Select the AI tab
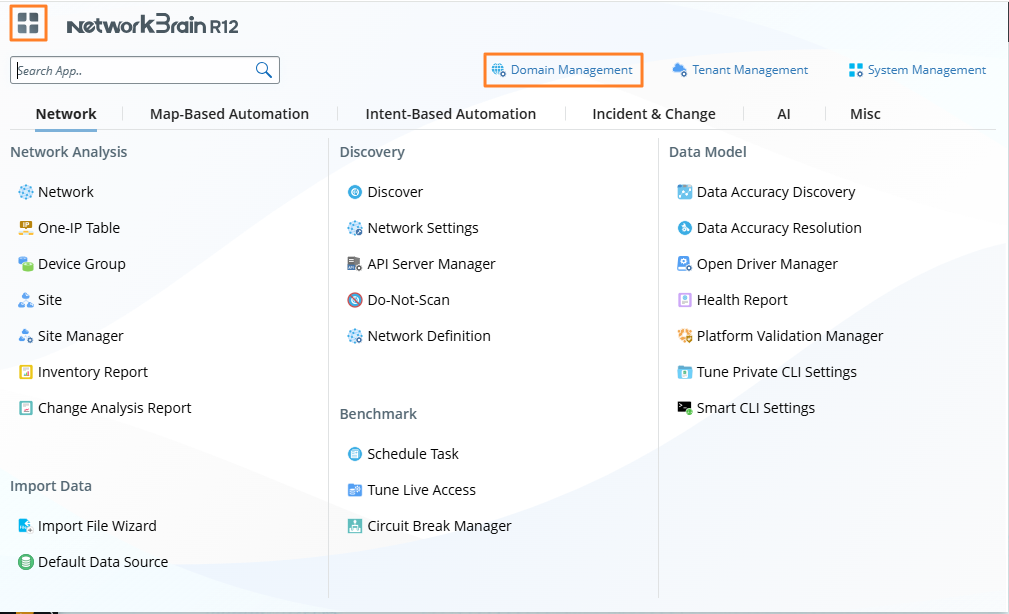Screen dimensions: 1009x614 coord(784,114)
